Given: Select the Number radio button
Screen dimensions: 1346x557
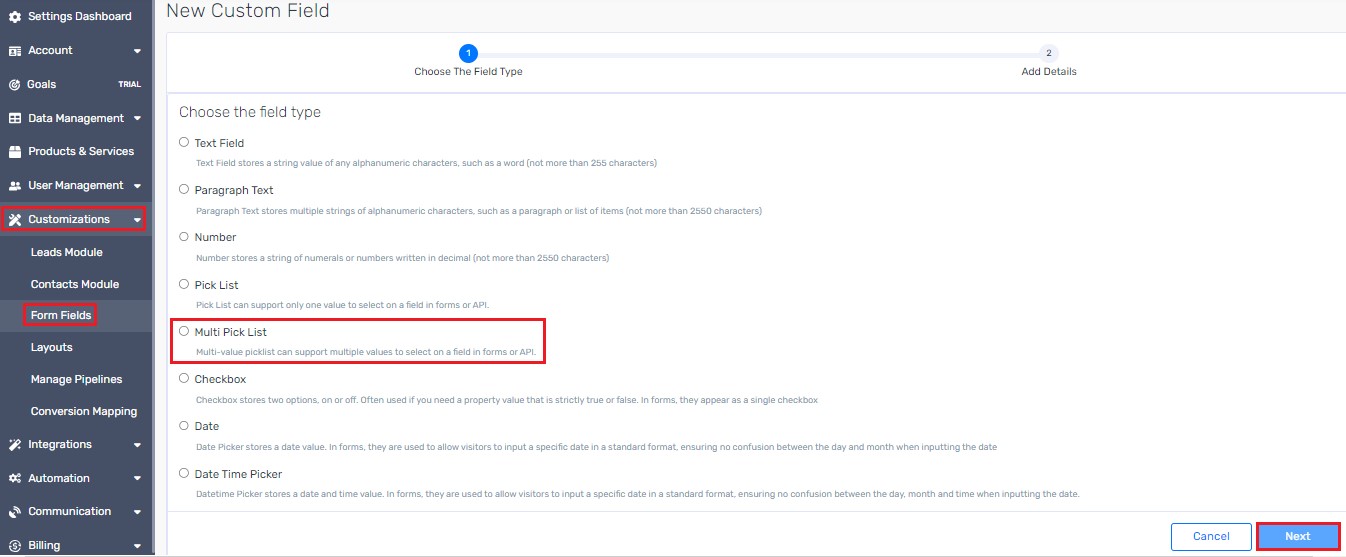Looking at the screenshot, I should click(x=184, y=236).
